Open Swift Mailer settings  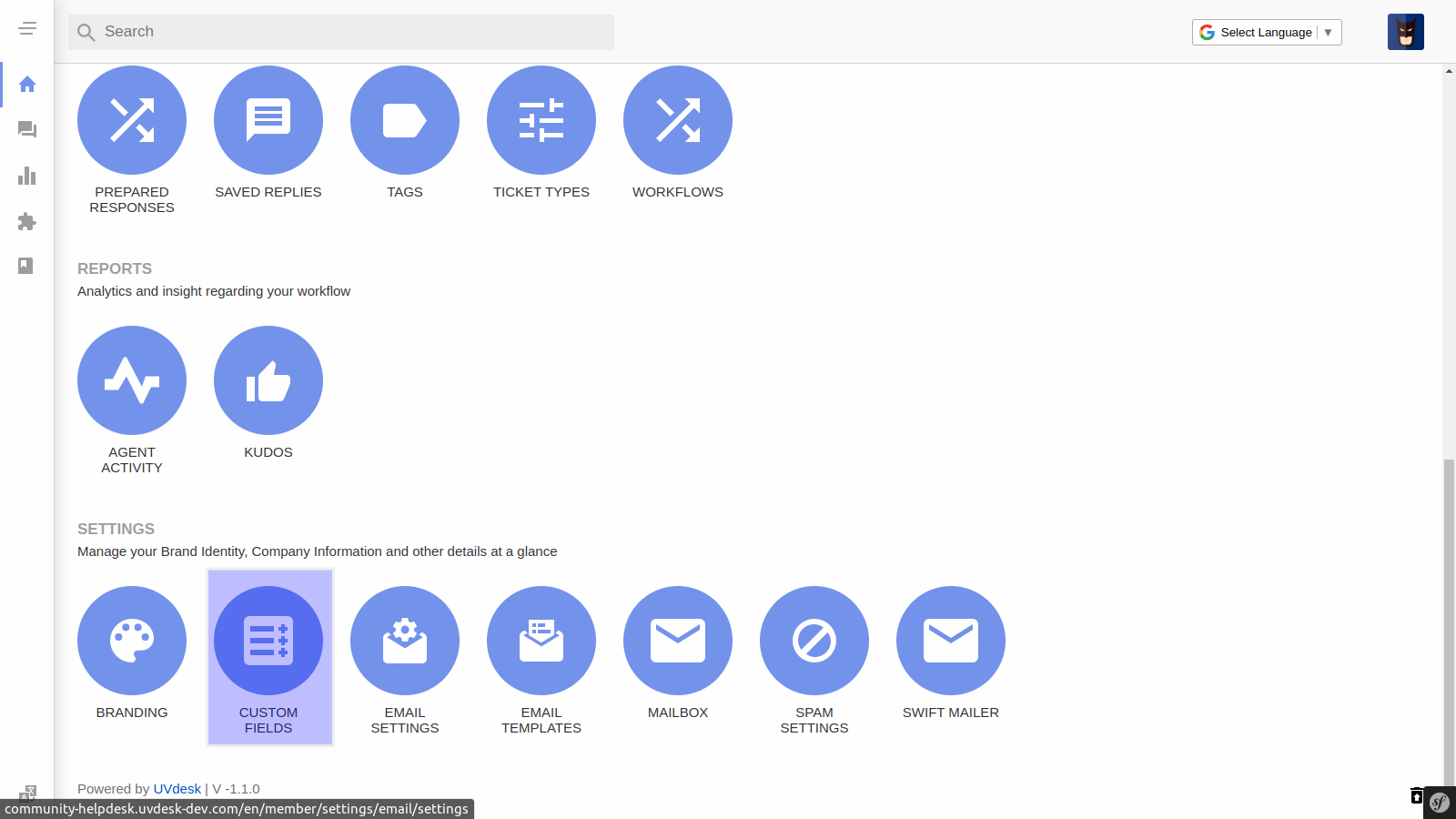(951, 641)
